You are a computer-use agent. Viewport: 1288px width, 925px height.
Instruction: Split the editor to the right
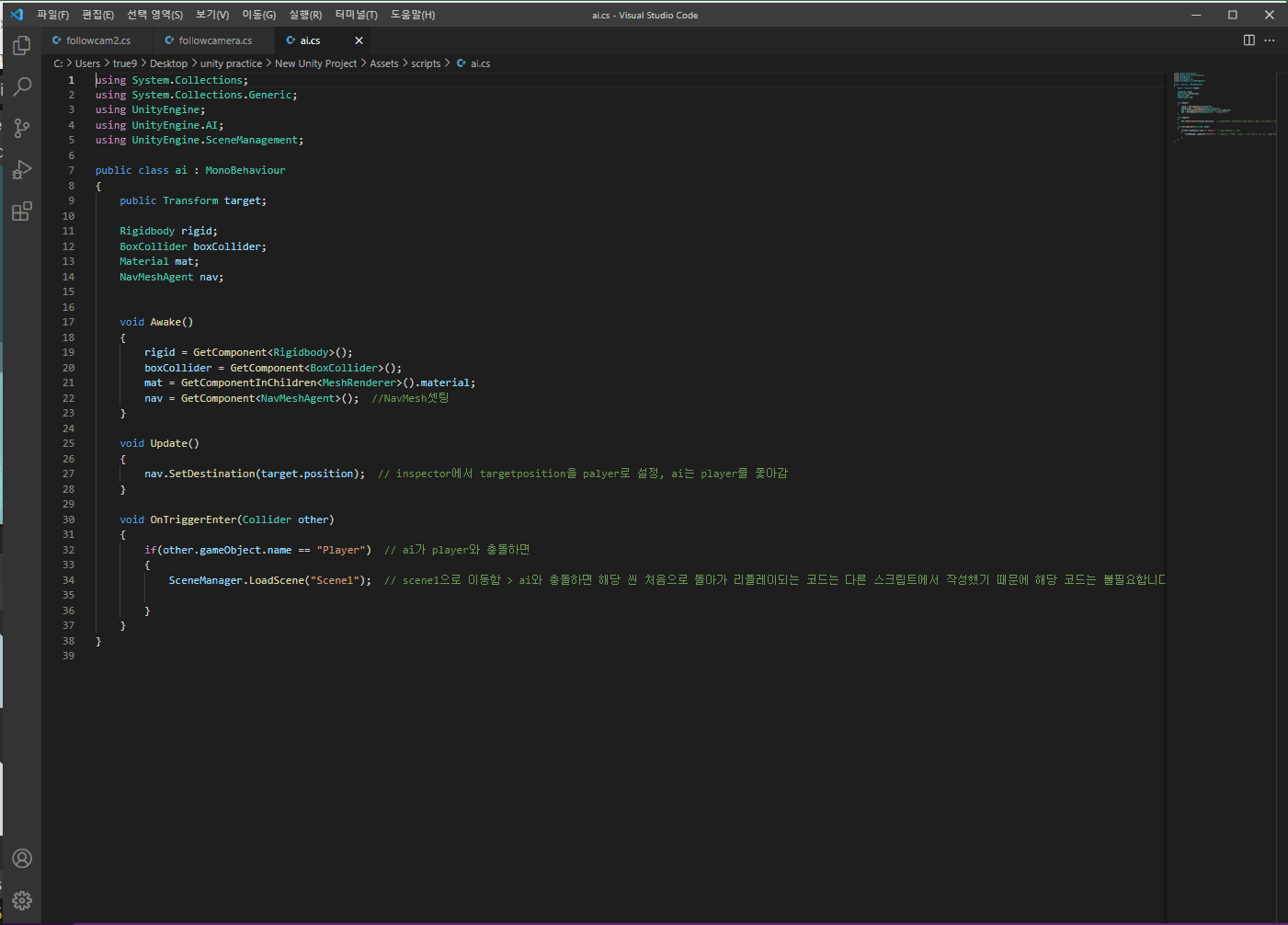coord(1248,40)
